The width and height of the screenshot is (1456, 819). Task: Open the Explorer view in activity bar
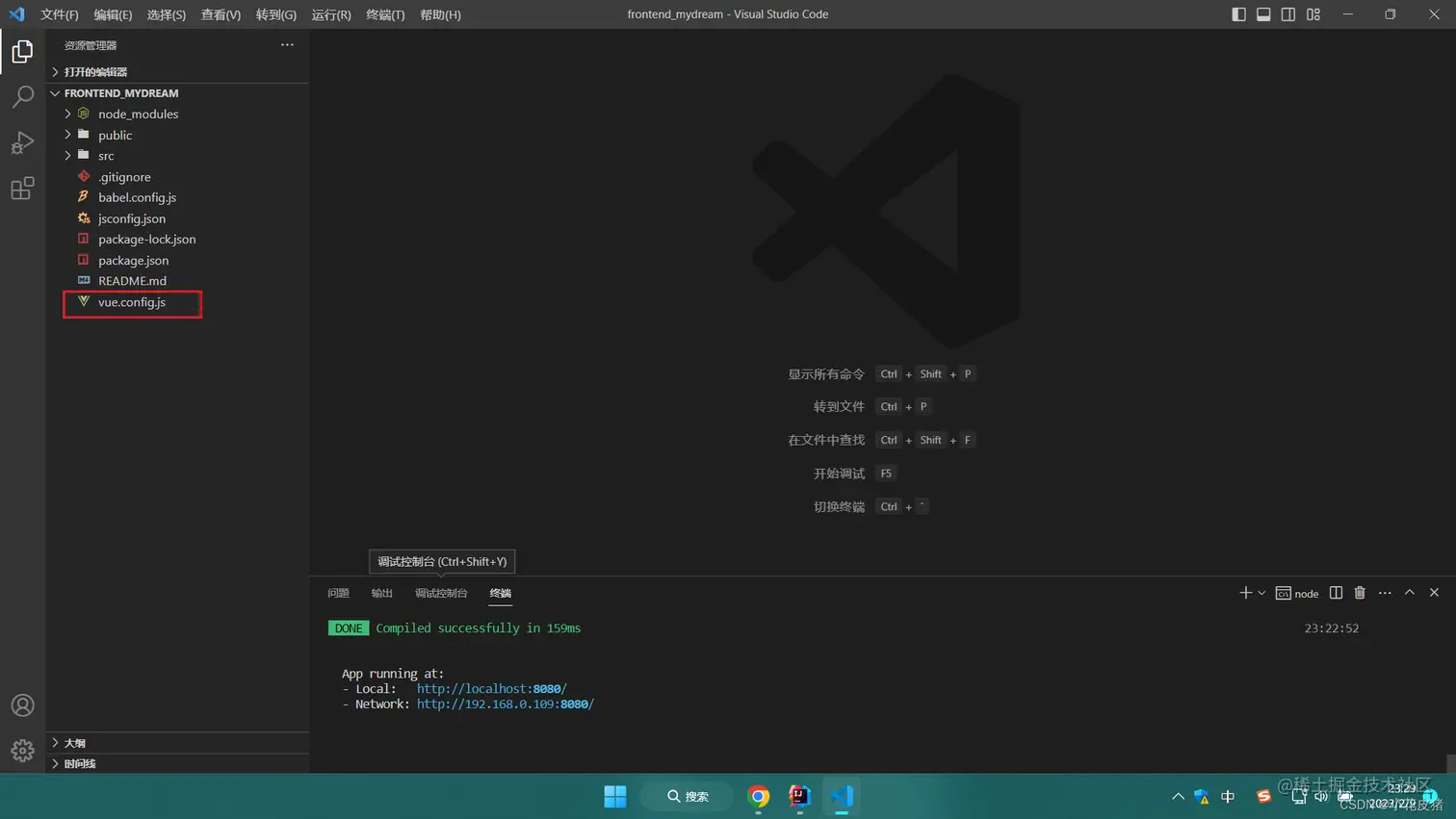click(22, 51)
